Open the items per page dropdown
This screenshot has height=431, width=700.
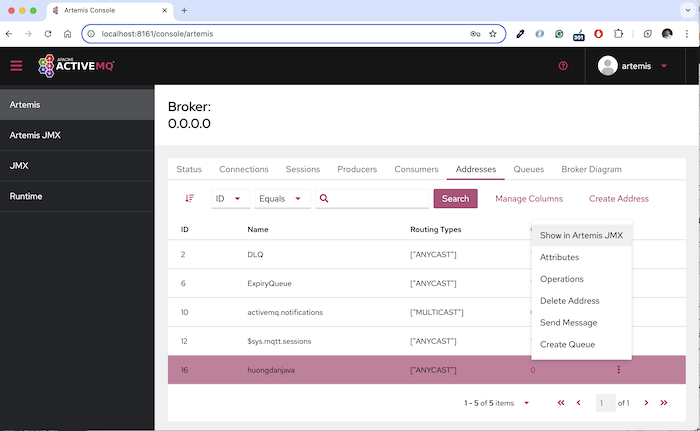526,403
